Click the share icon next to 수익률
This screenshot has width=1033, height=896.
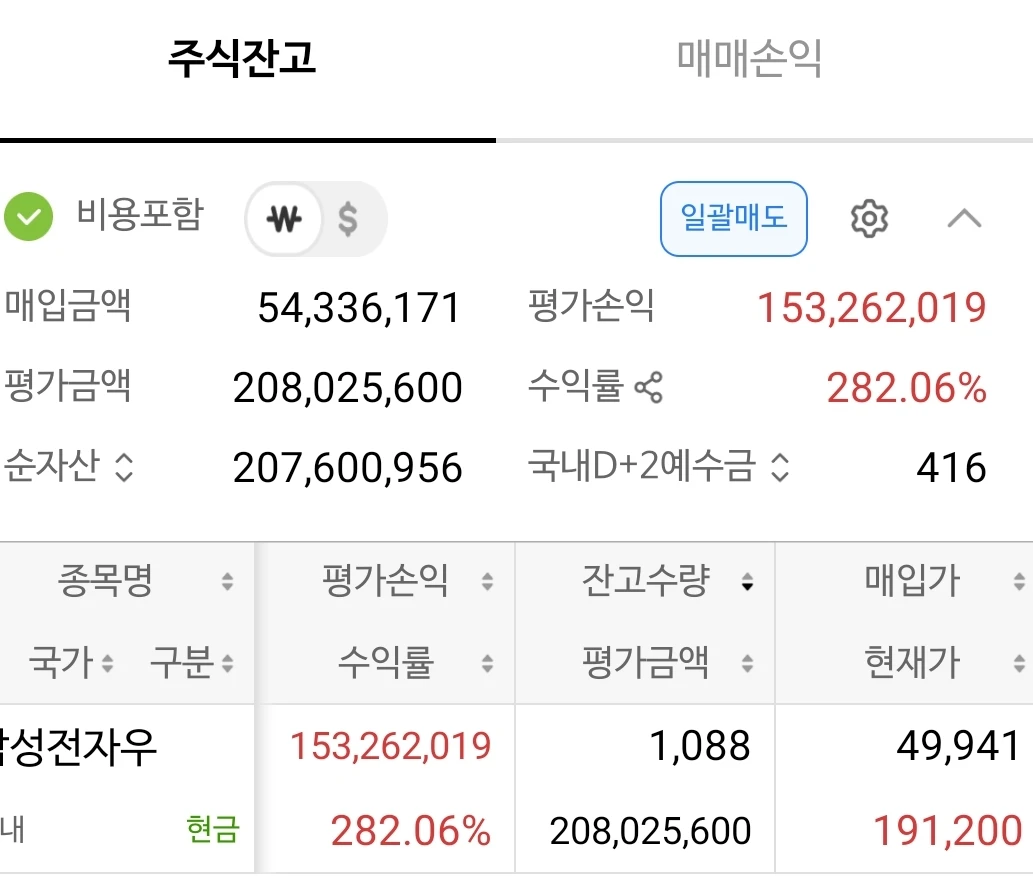click(x=648, y=387)
